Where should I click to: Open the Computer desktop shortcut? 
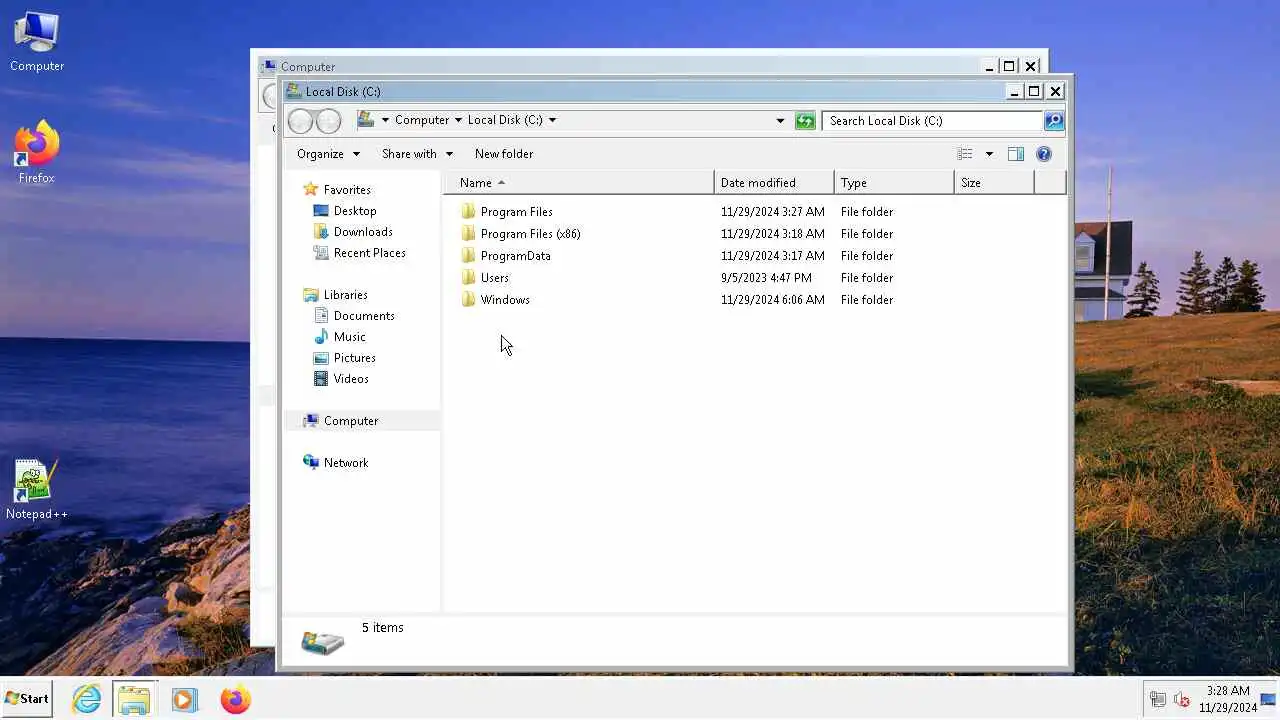[37, 42]
